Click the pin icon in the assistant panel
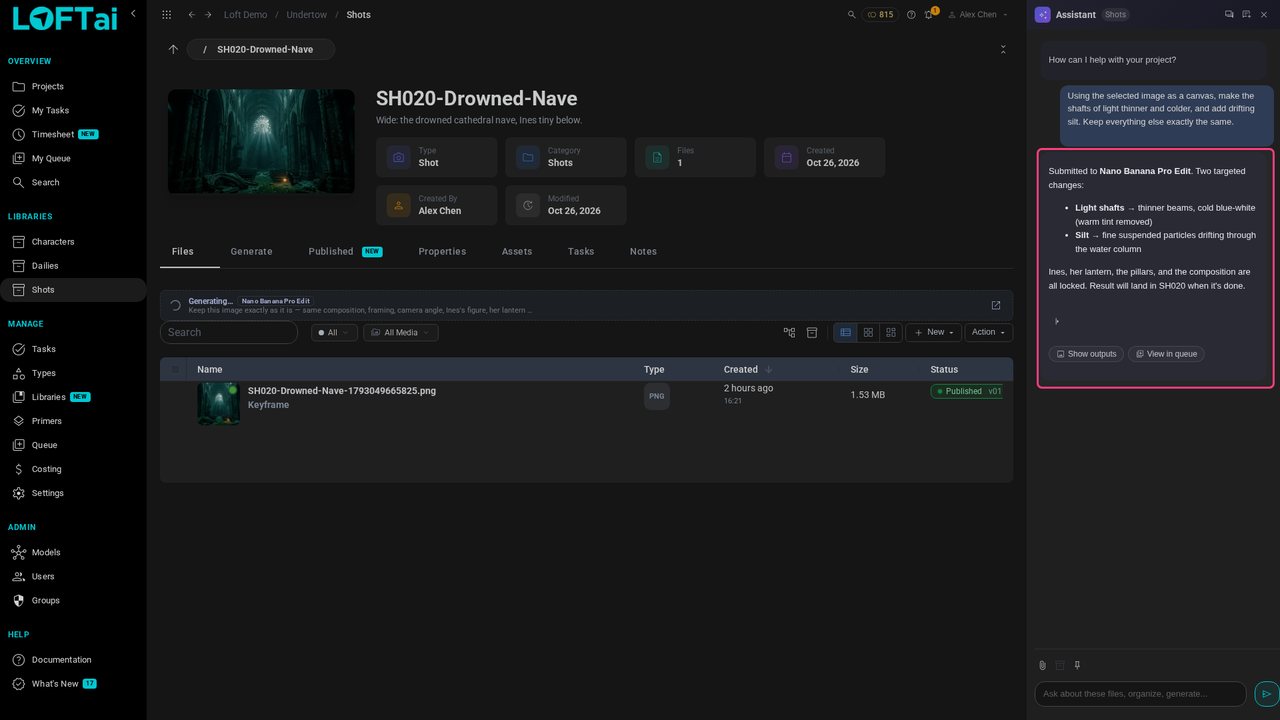This screenshot has width=1280, height=720. (x=1077, y=665)
